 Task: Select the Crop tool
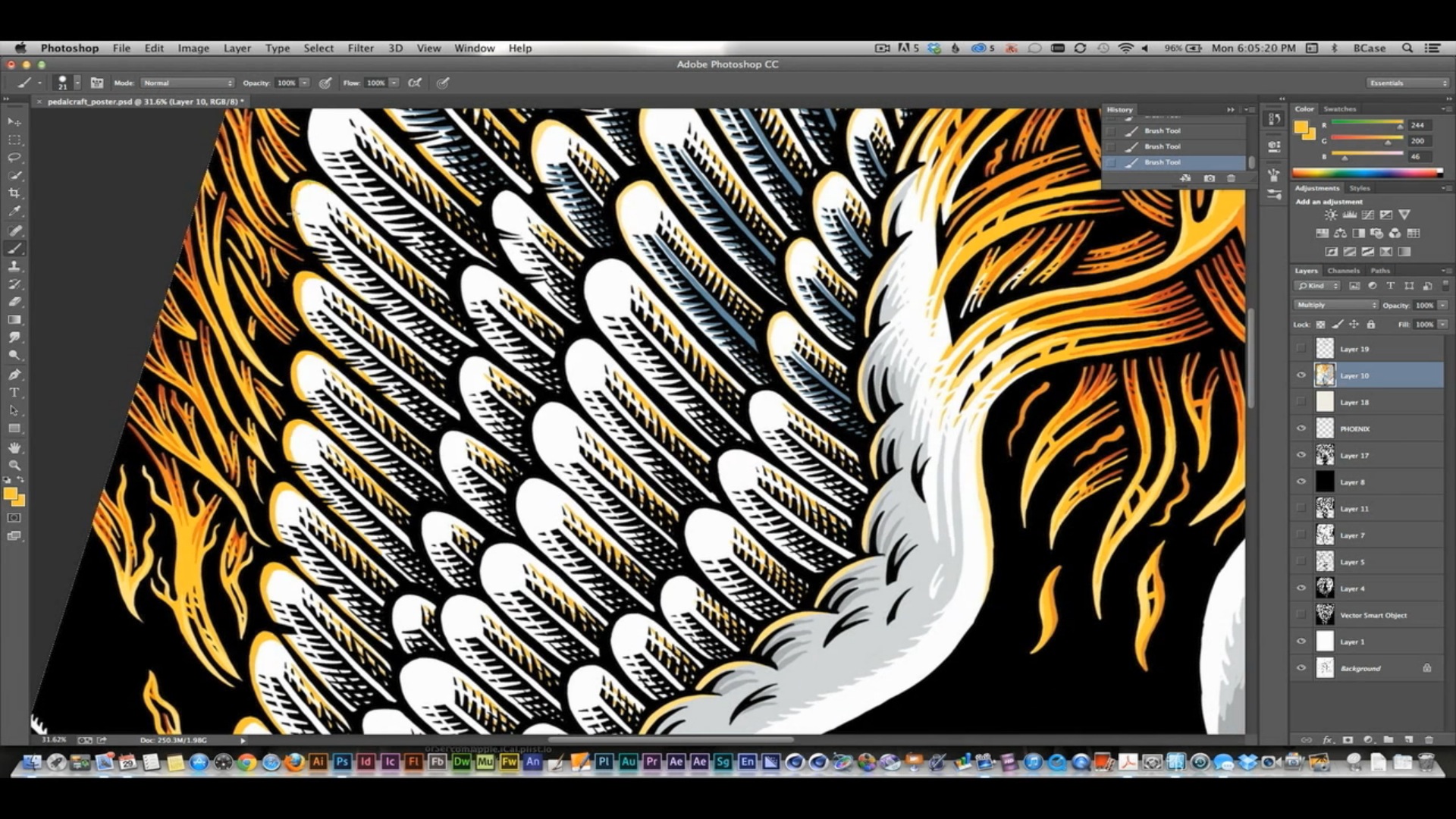click(x=14, y=194)
